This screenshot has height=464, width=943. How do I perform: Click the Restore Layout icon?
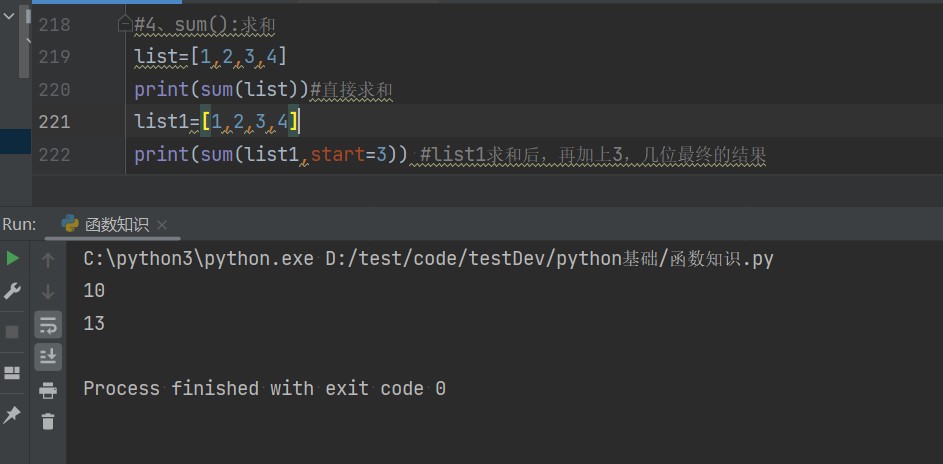(13, 373)
